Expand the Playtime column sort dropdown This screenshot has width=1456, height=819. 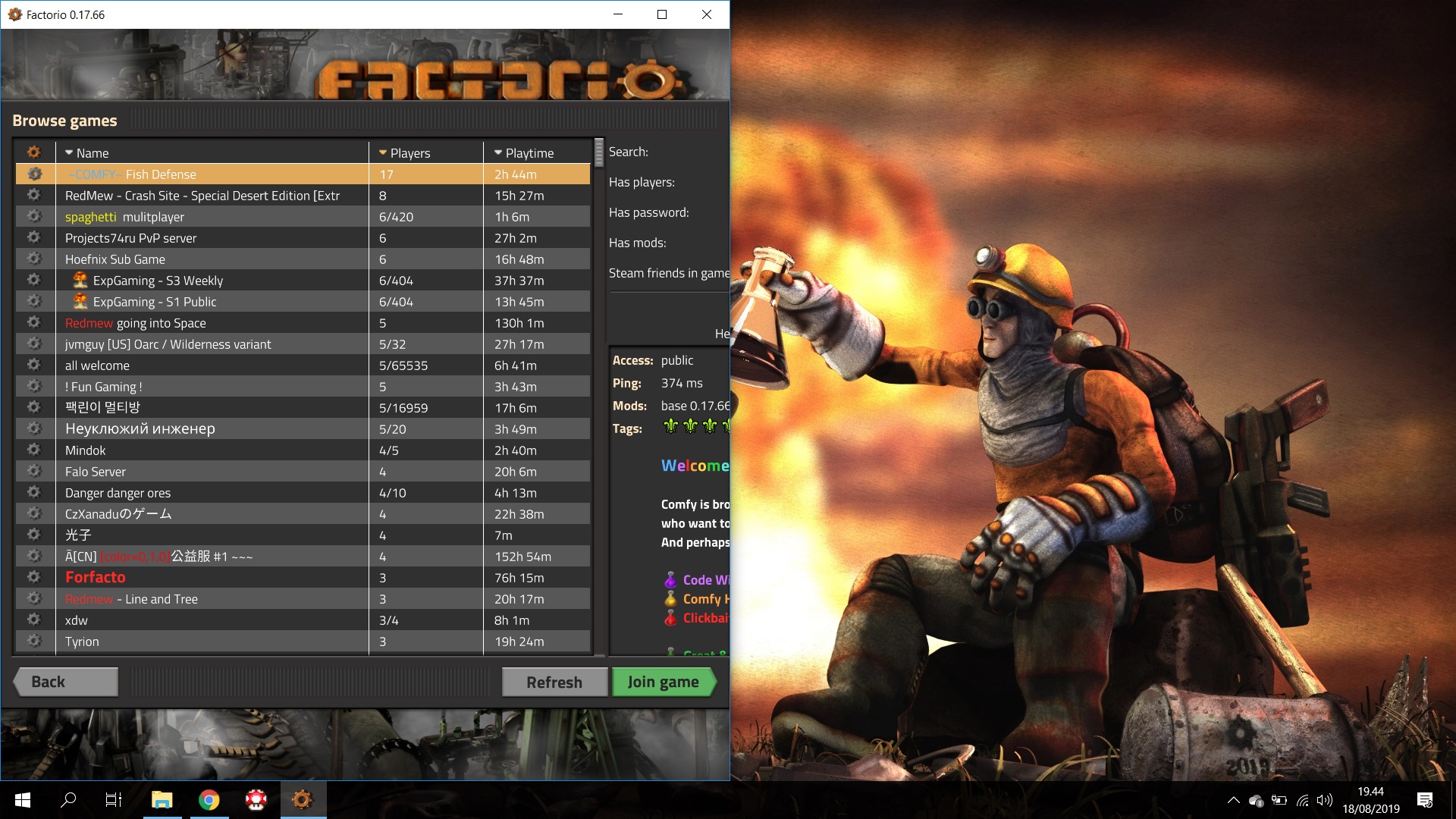495,152
